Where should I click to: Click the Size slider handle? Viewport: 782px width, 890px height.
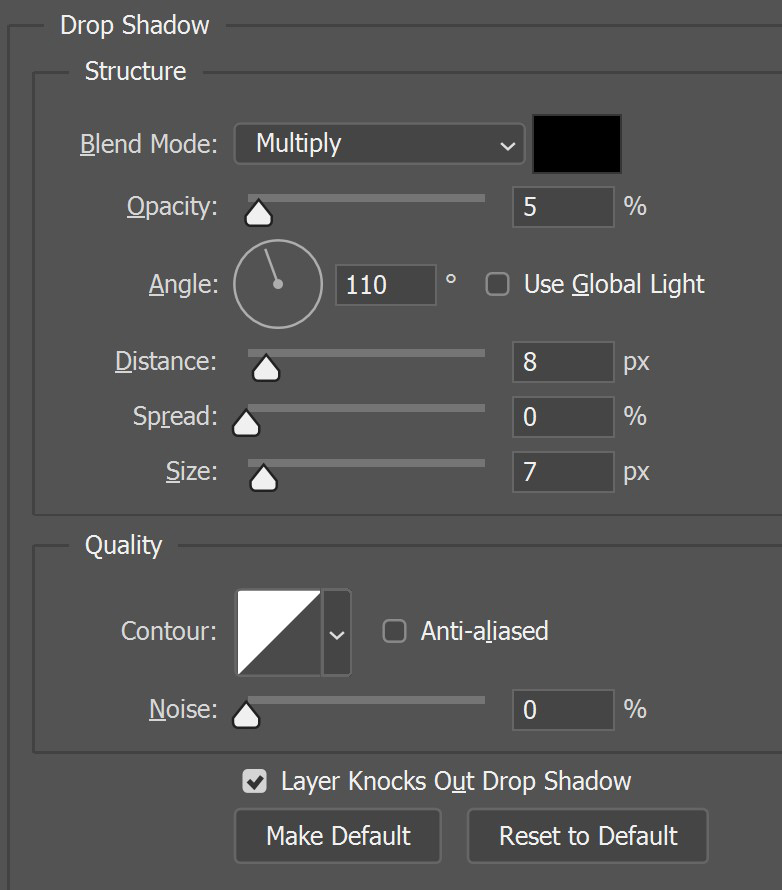pos(263,478)
